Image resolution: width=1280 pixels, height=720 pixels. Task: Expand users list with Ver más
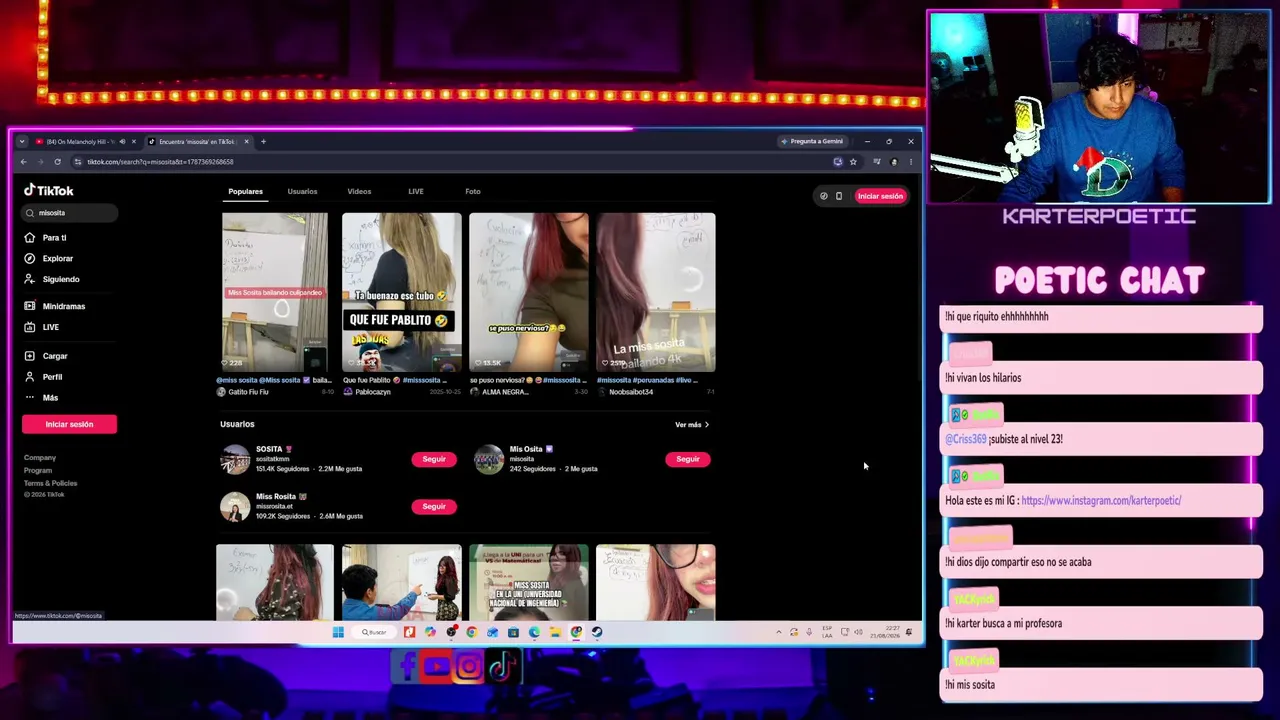click(x=692, y=425)
